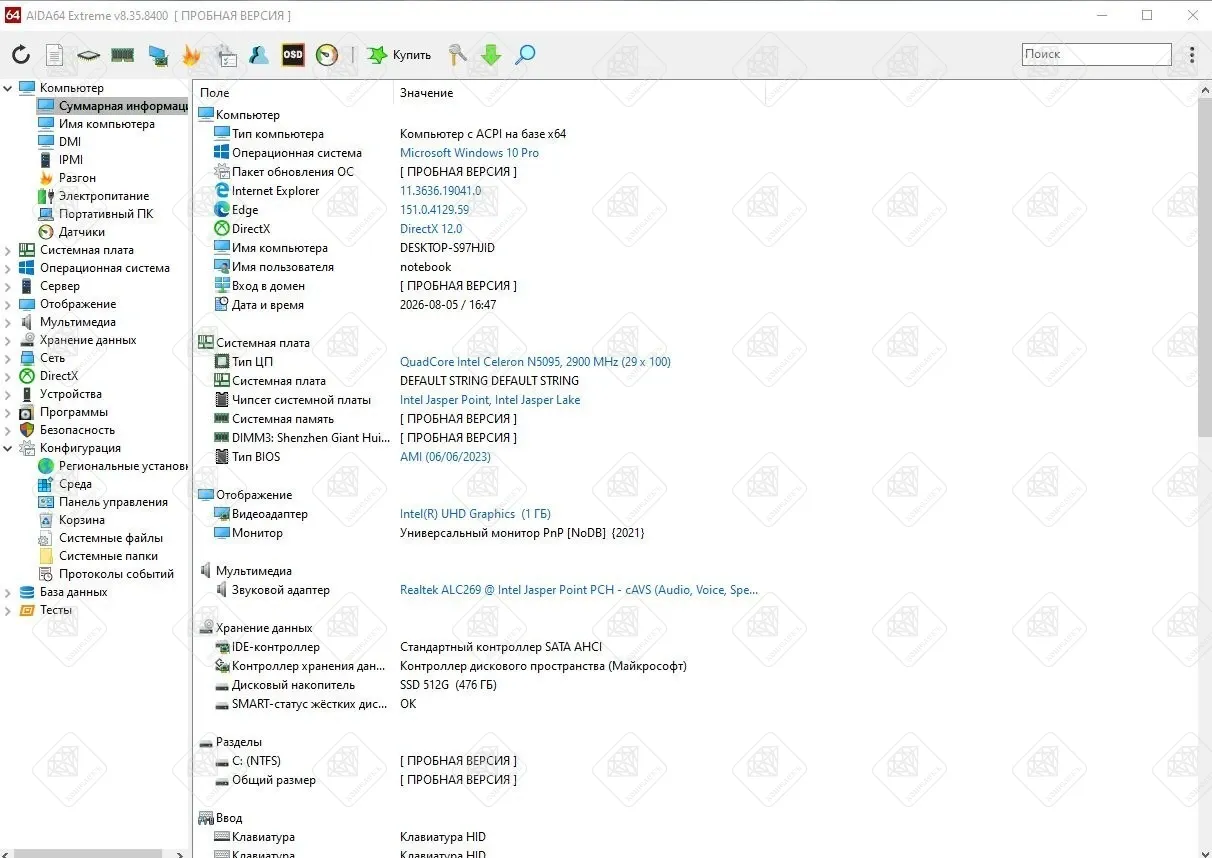Open the QuadCore Intel Celeron N5095 link
1212x858 pixels.
pos(535,362)
